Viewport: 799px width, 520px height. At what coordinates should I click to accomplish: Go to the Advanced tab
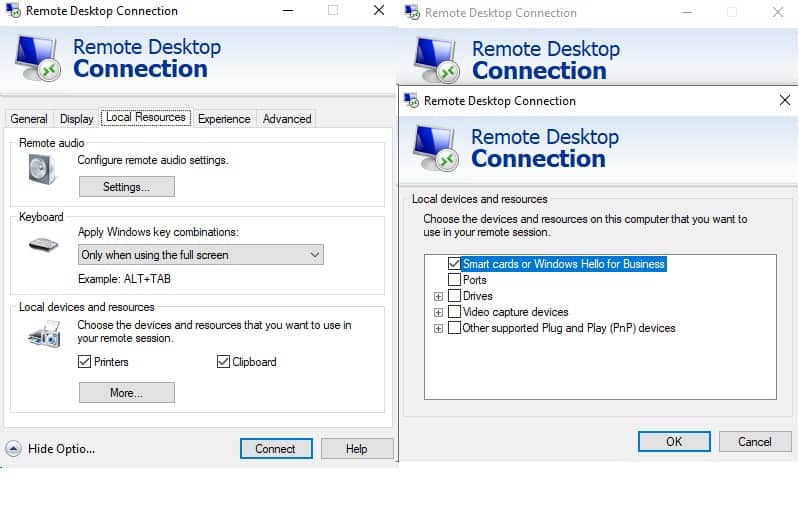(x=287, y=119)
